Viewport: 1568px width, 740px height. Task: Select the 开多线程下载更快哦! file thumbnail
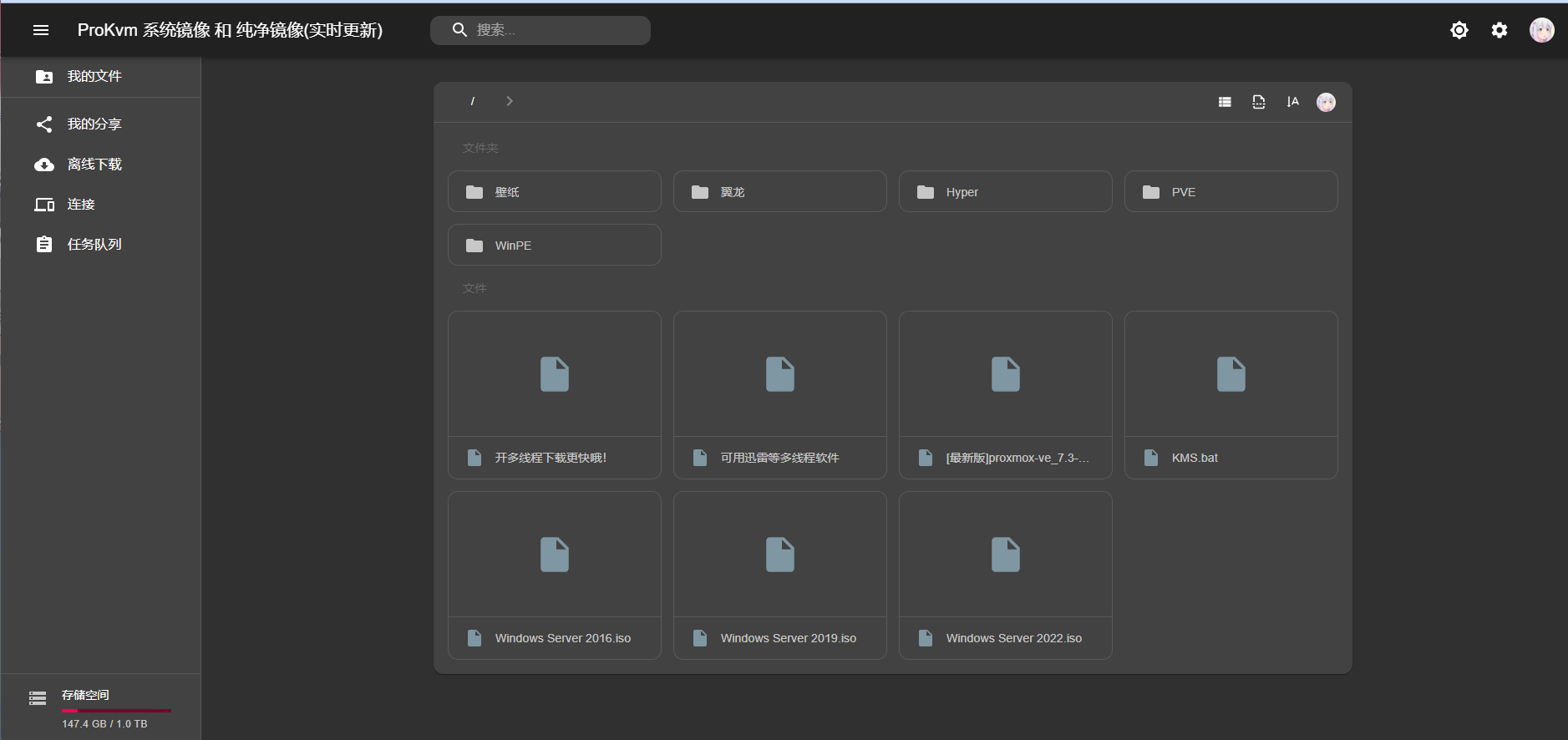point(555,374)
